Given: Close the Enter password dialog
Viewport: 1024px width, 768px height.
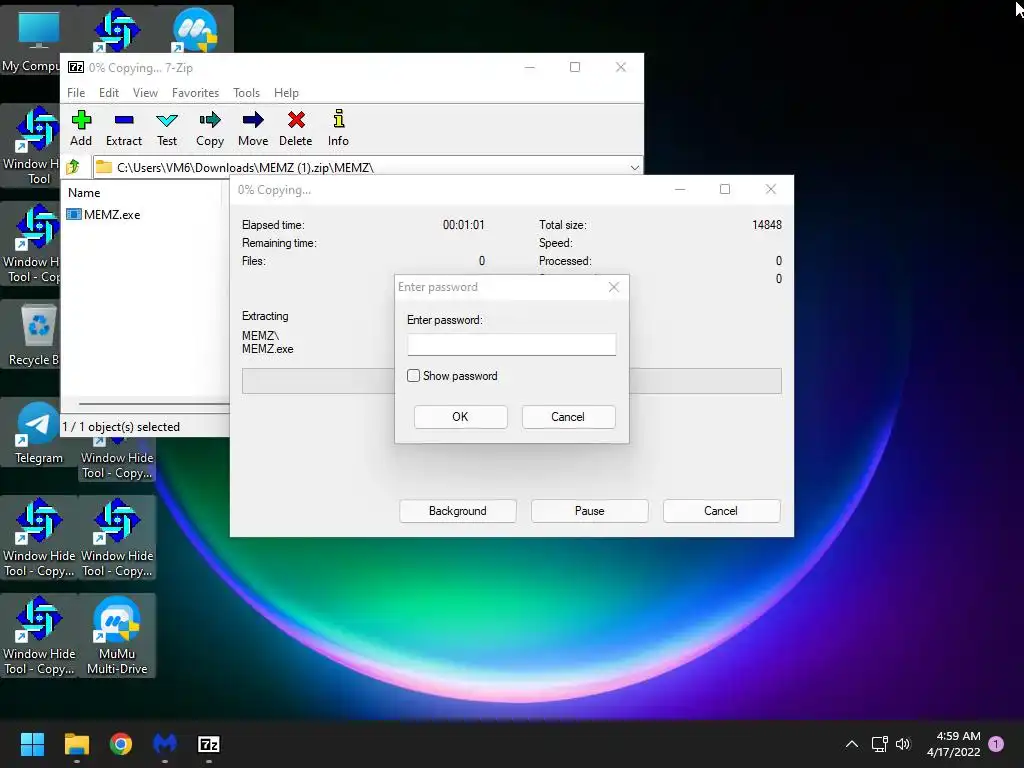Looking at the screenshot, I should (613, 287).
